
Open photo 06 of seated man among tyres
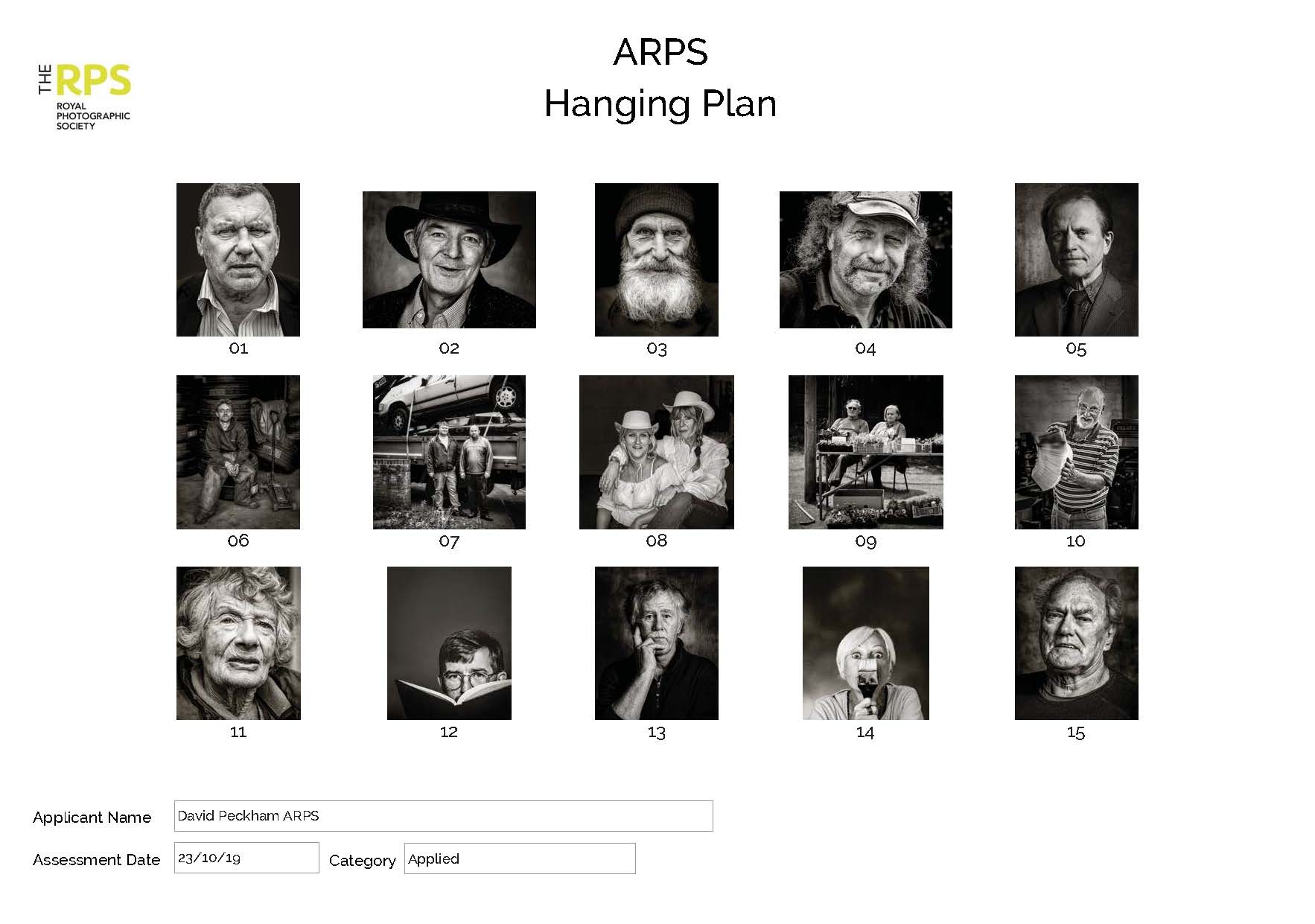pyautogui.click(x=238, y=452)
